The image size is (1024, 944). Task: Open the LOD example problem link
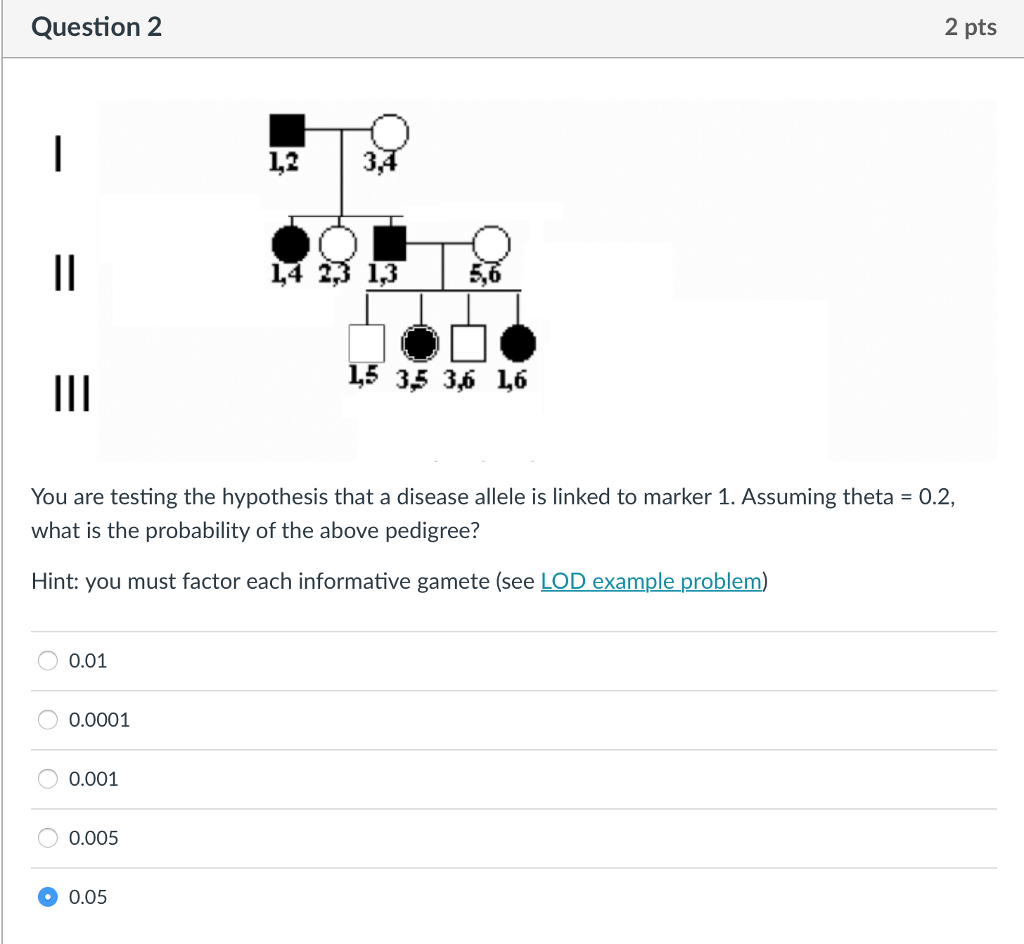650,581
